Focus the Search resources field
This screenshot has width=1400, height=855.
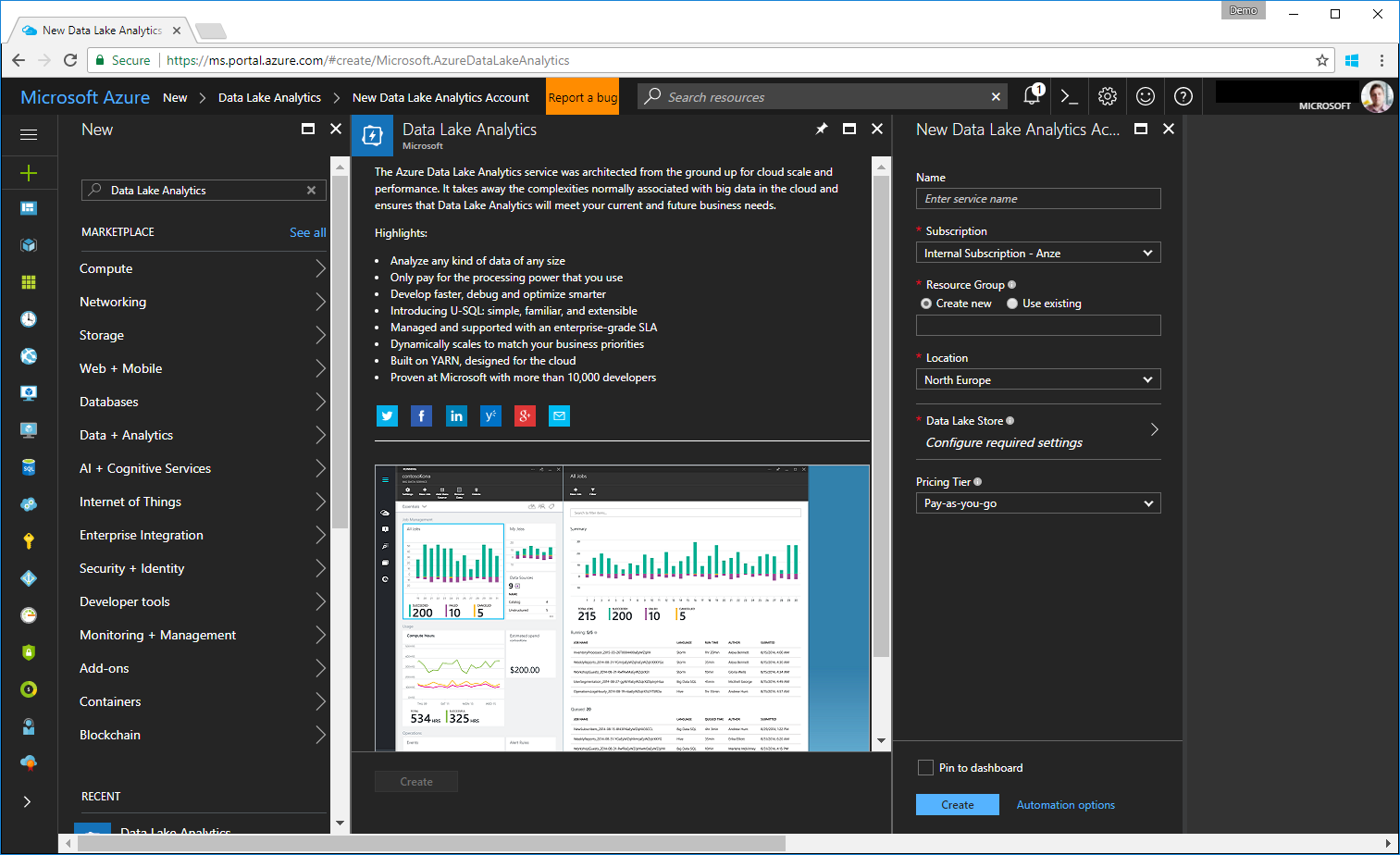point(824,97)
